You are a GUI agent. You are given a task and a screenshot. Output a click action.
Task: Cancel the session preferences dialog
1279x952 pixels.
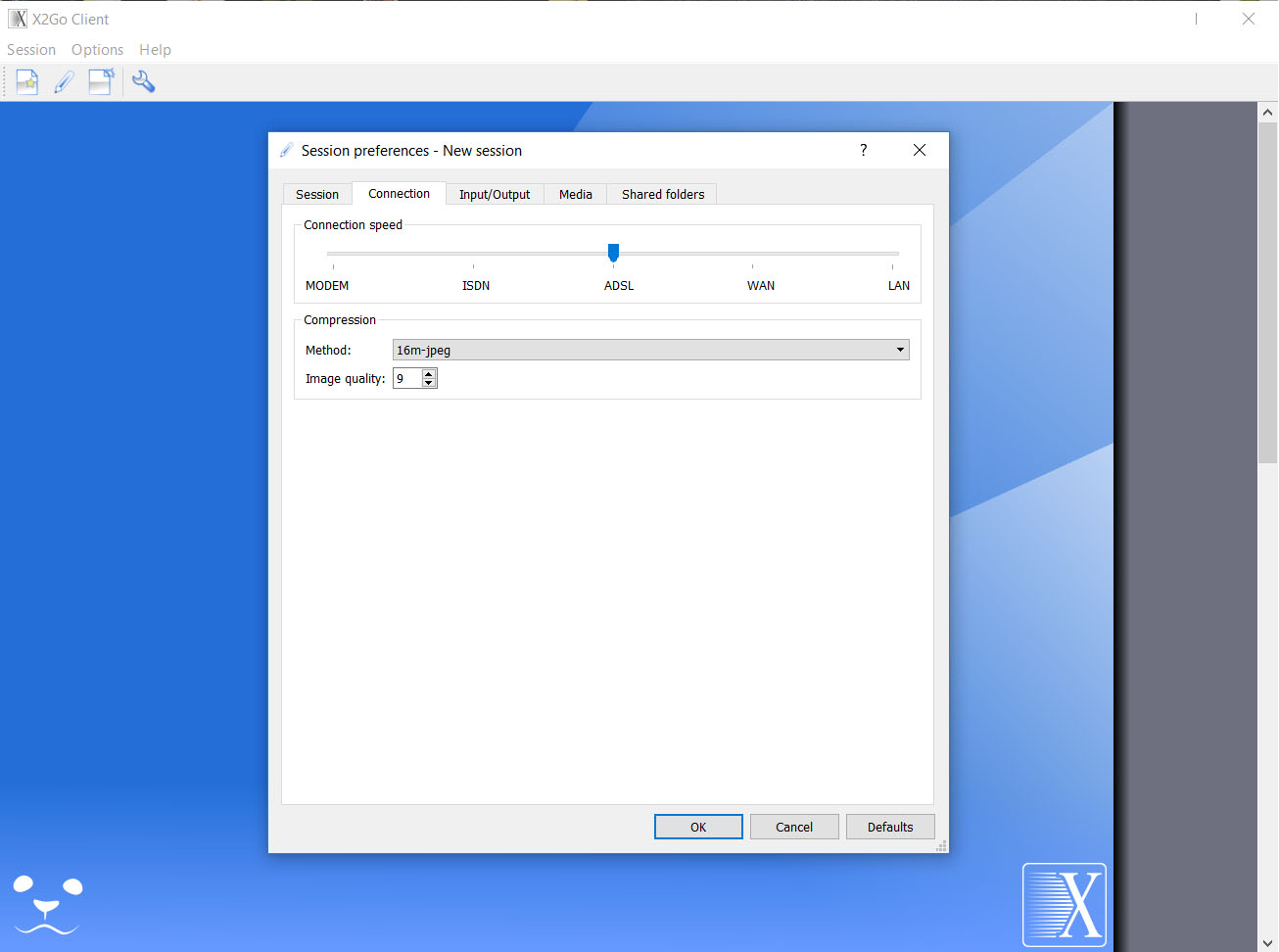point(793,827)
